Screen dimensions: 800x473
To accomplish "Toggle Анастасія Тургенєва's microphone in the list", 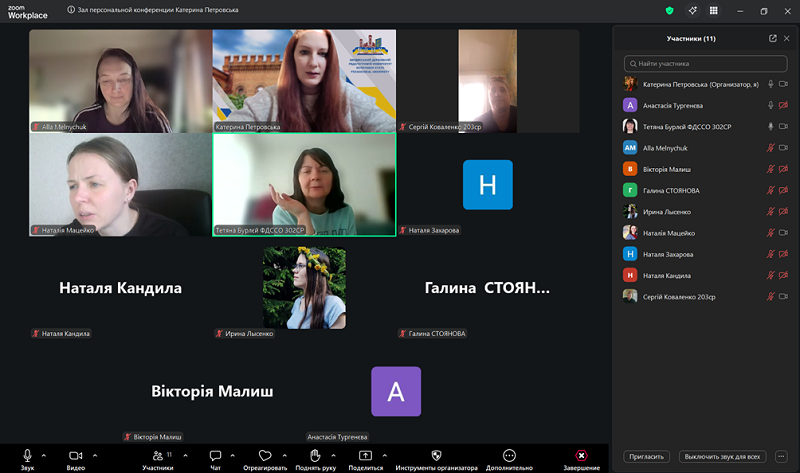I will pyautogui.click(x=770, y=105).
